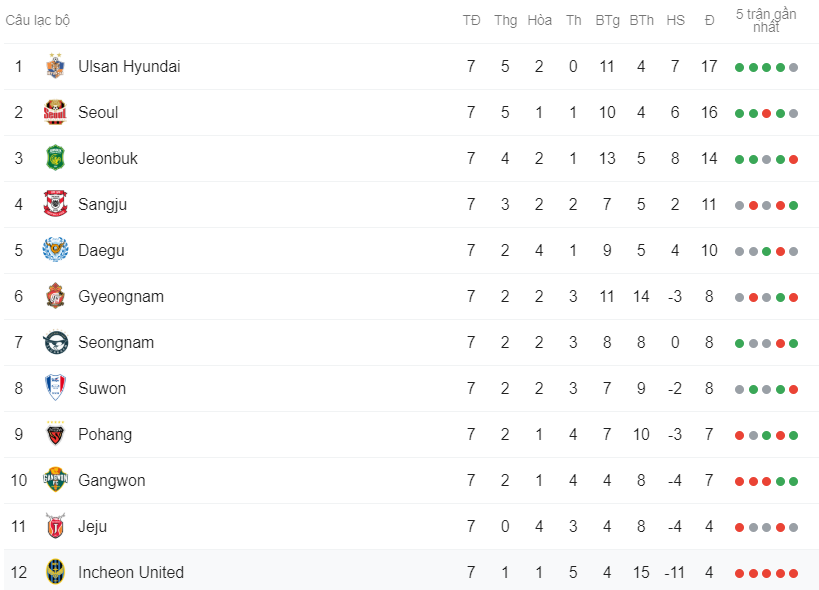Click the Seongnam club badge
This screenshot has width=819, height=590.
(x=55, y=343)
